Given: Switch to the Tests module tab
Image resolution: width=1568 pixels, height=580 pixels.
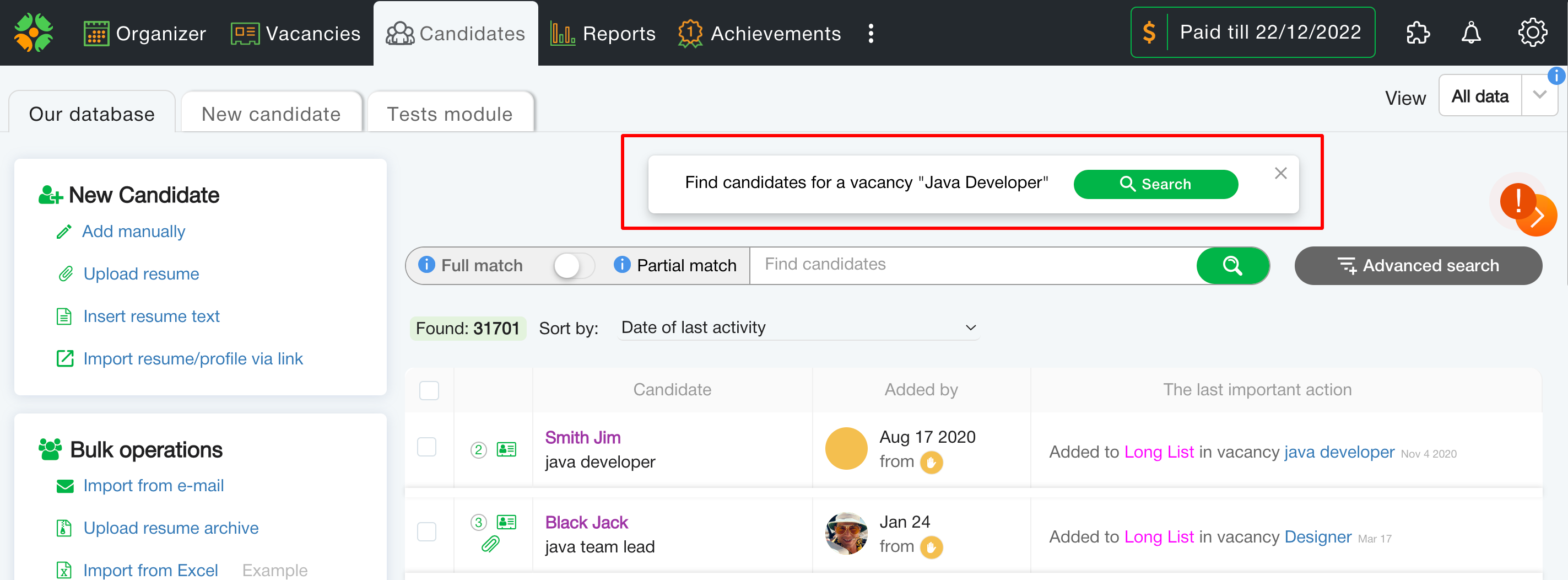Looking at the screenshot, I should click(x=450, y=114).
